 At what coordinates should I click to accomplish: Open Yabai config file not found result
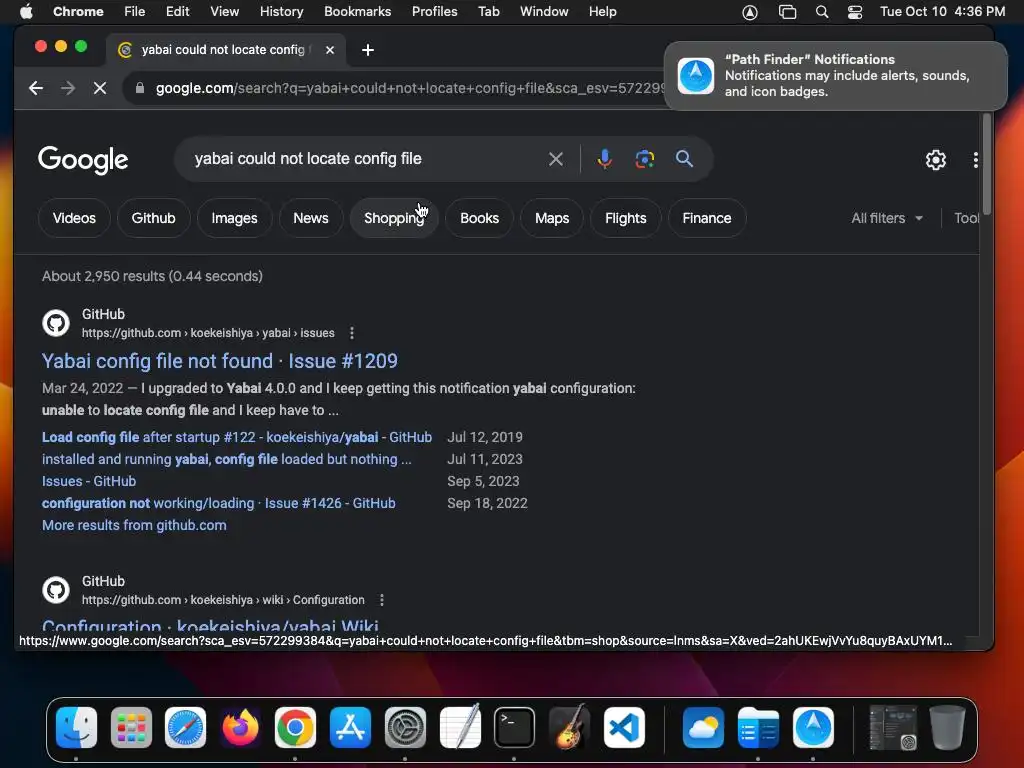tap(220, 361)
